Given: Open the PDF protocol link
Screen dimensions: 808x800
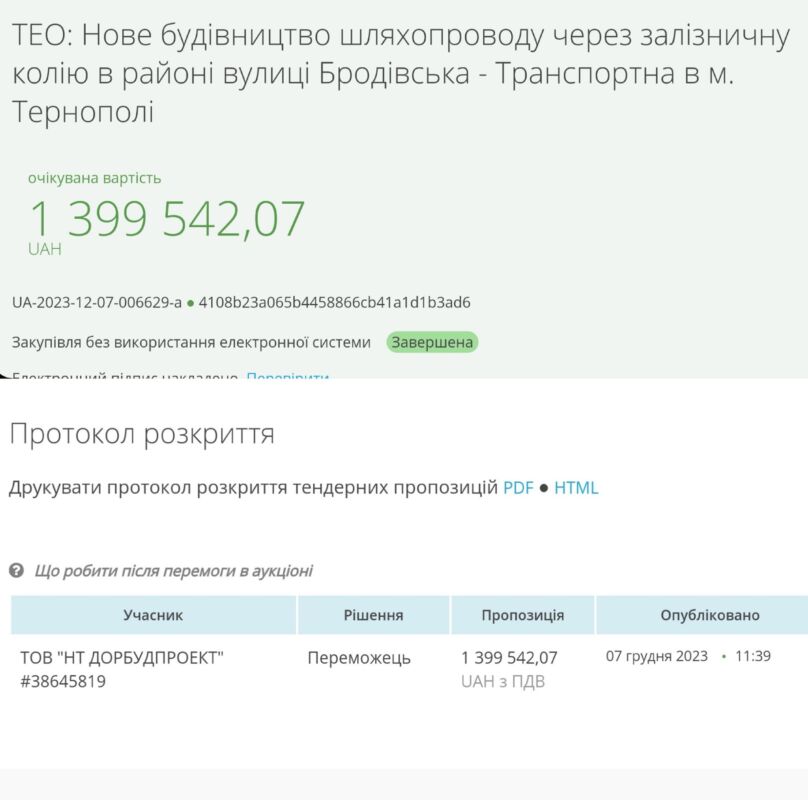Looking at the screenshot, I should (518, 488).
